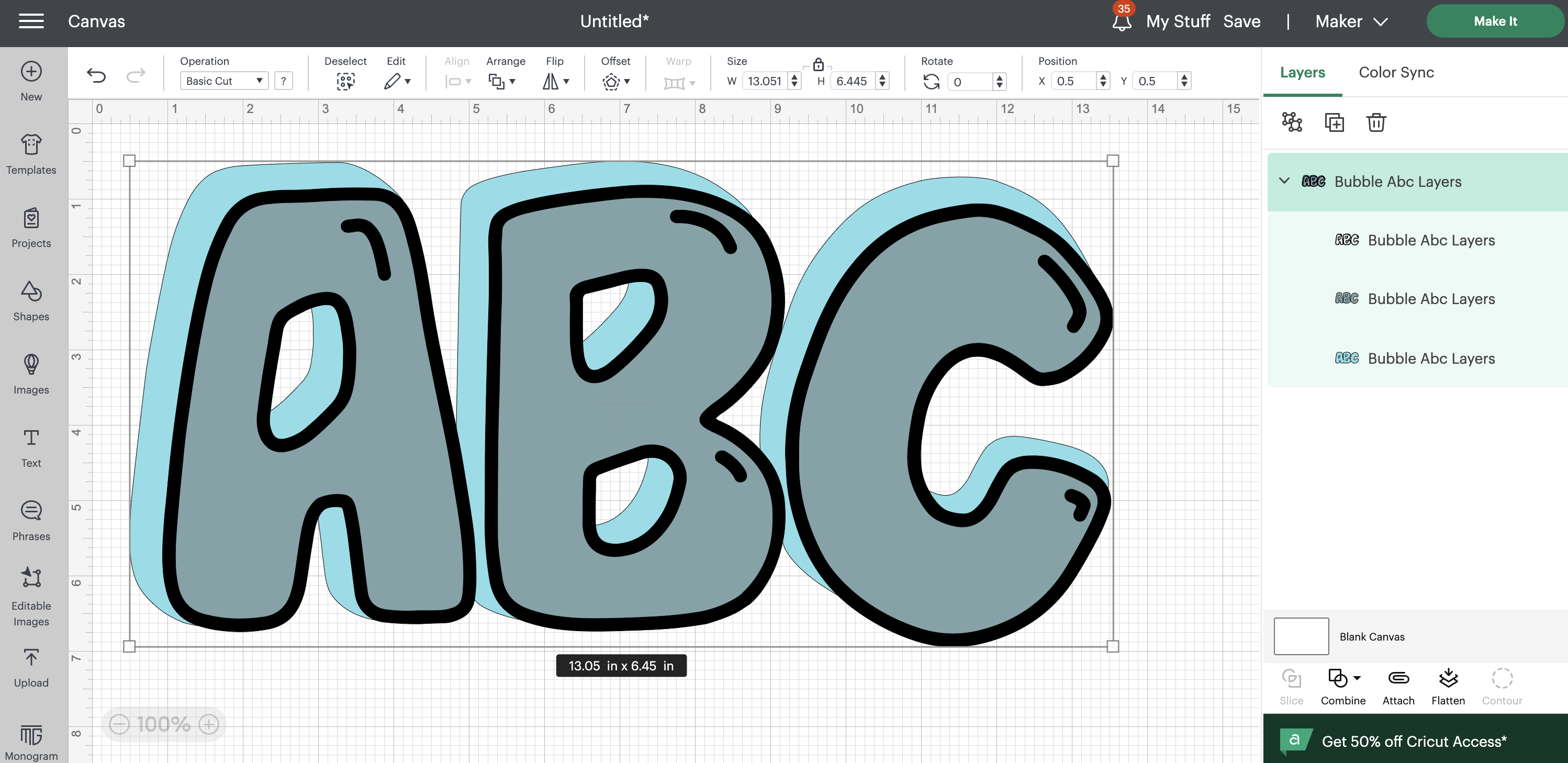Add a Text element
The height and width of the screenshot is (763, 1568).
pyautogui.click(x=31, y=448)
